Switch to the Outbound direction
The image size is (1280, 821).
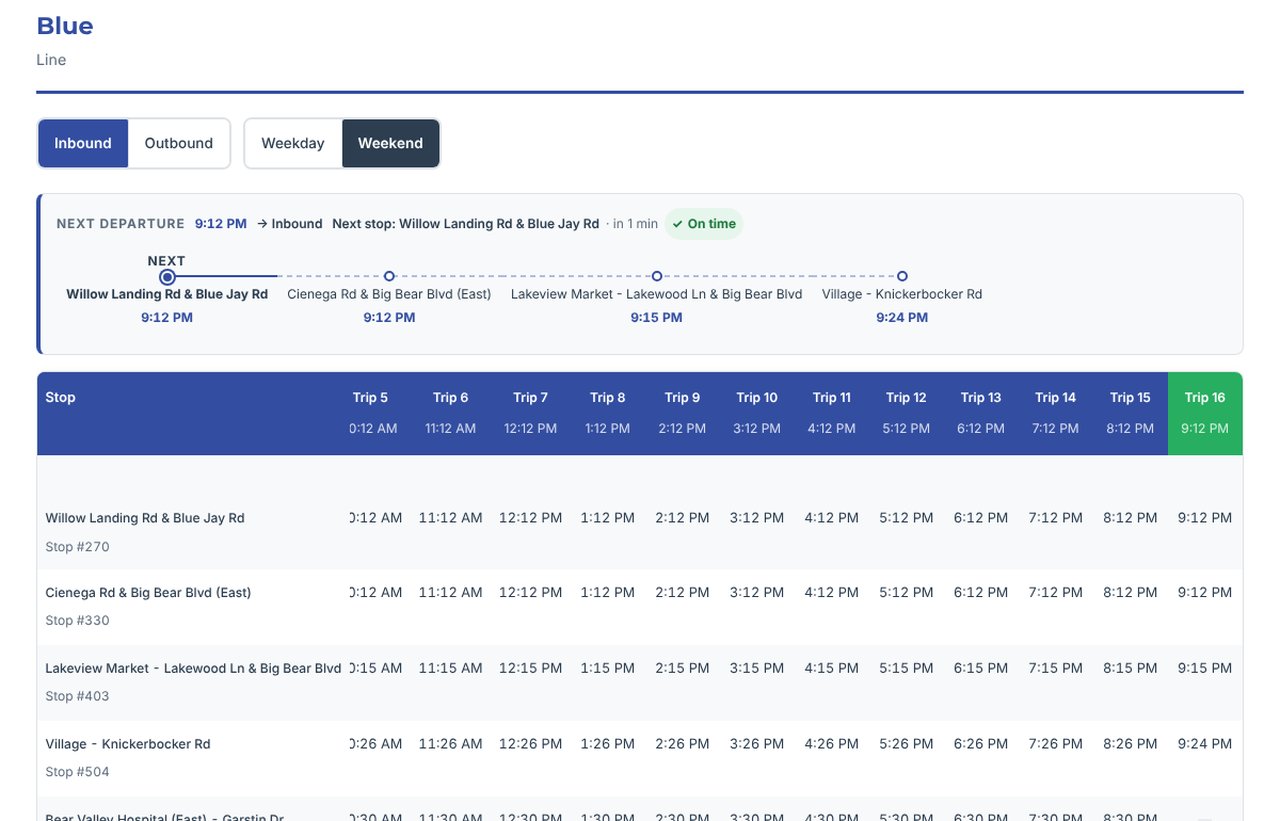pos(179,143)
